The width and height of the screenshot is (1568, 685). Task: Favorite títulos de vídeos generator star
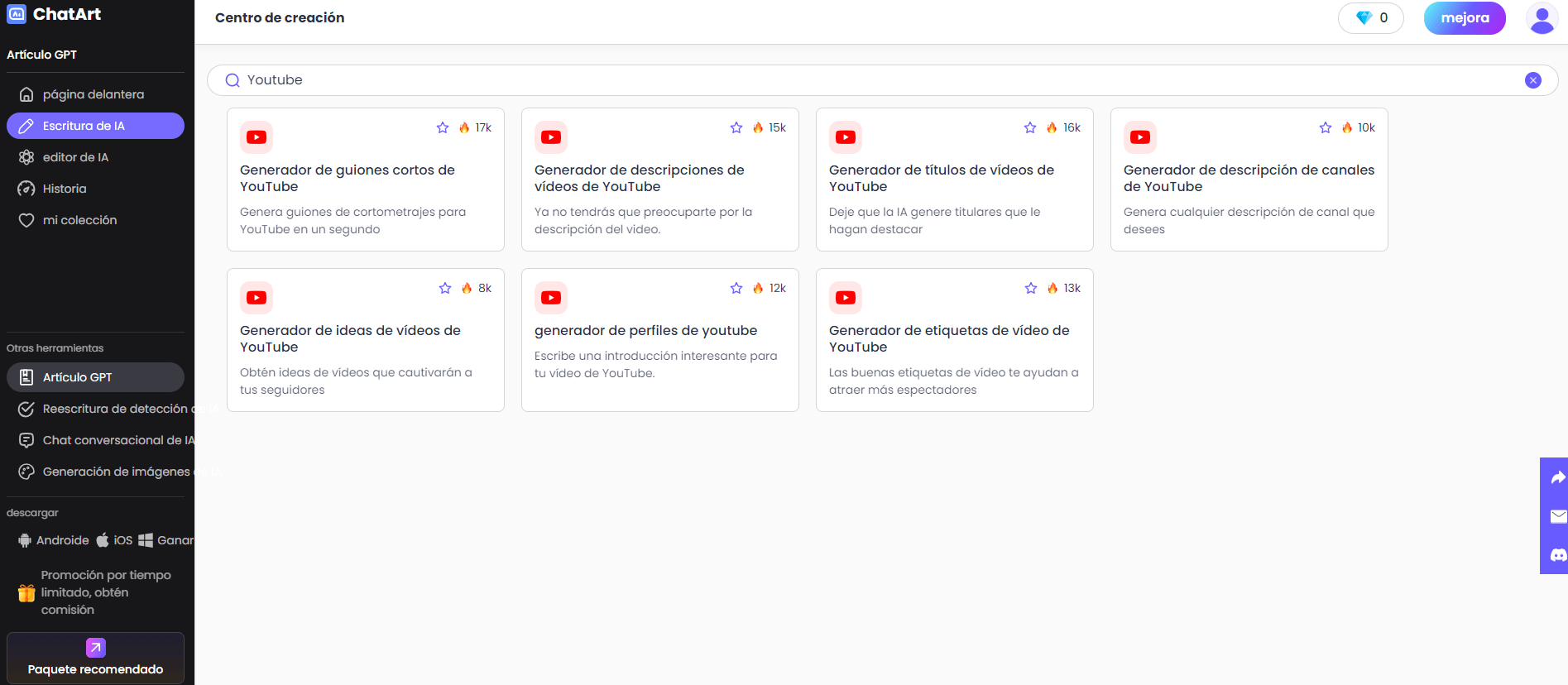1030,127
